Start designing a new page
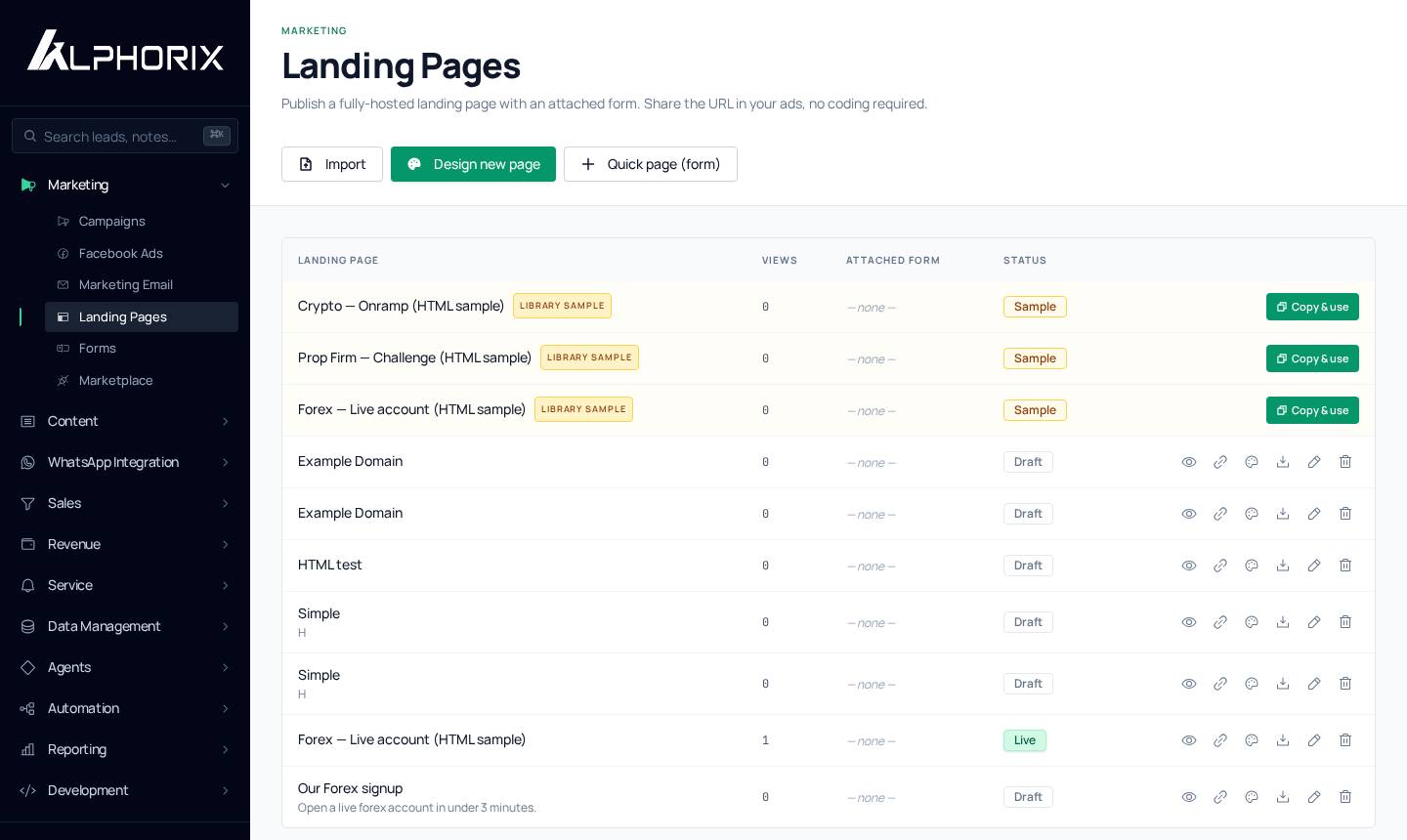Viewport: 1407px width, 840px height. pyautogui.click(x=473, y=164)
